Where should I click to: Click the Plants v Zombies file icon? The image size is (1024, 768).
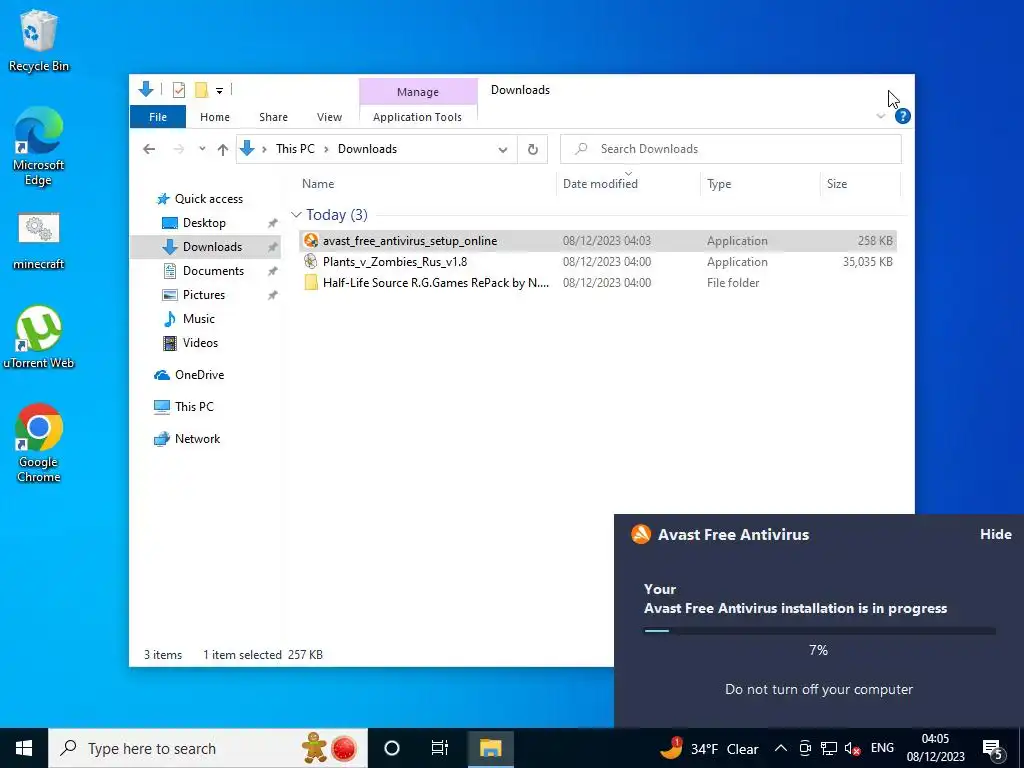[311, 262]
